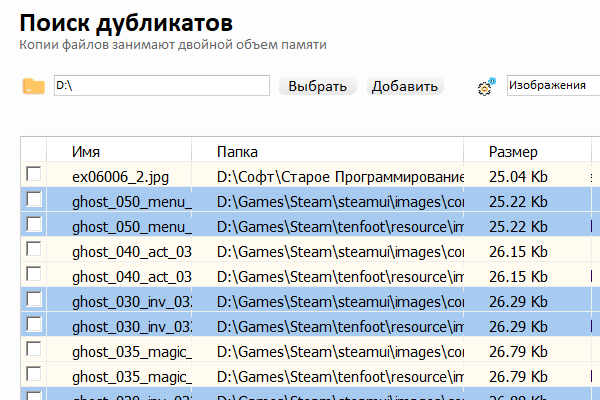Tick the checkbox for ghost_050_menu_ in the steamui folder
Image resolution: width=600 pixels, height=400 pixels.
click(x=34, y=200)
